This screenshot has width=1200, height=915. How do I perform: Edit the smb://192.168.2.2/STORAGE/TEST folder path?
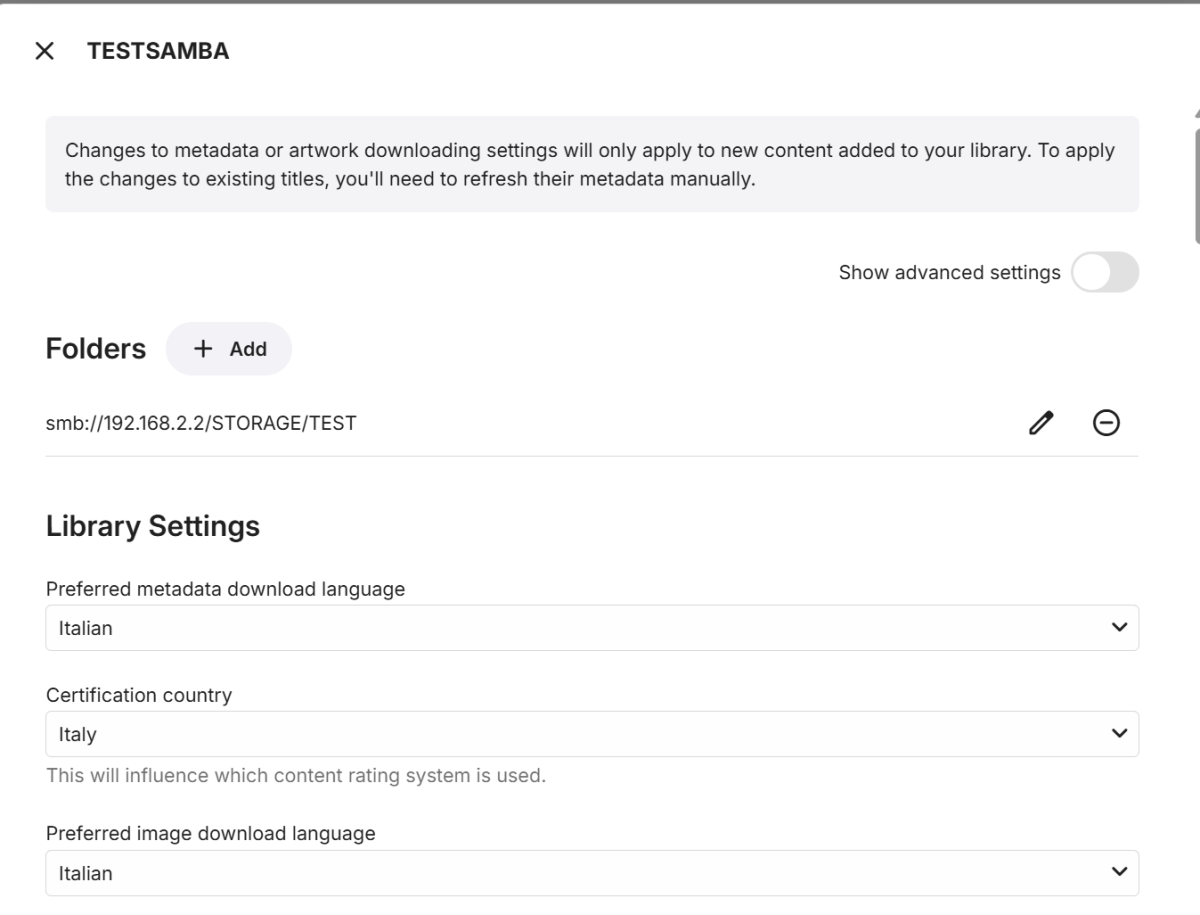pyautogui.click(x=1041, y=423)
